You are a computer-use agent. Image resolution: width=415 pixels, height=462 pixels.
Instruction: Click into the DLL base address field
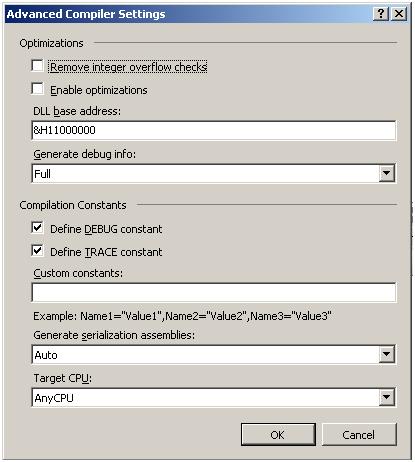point(214,130)
